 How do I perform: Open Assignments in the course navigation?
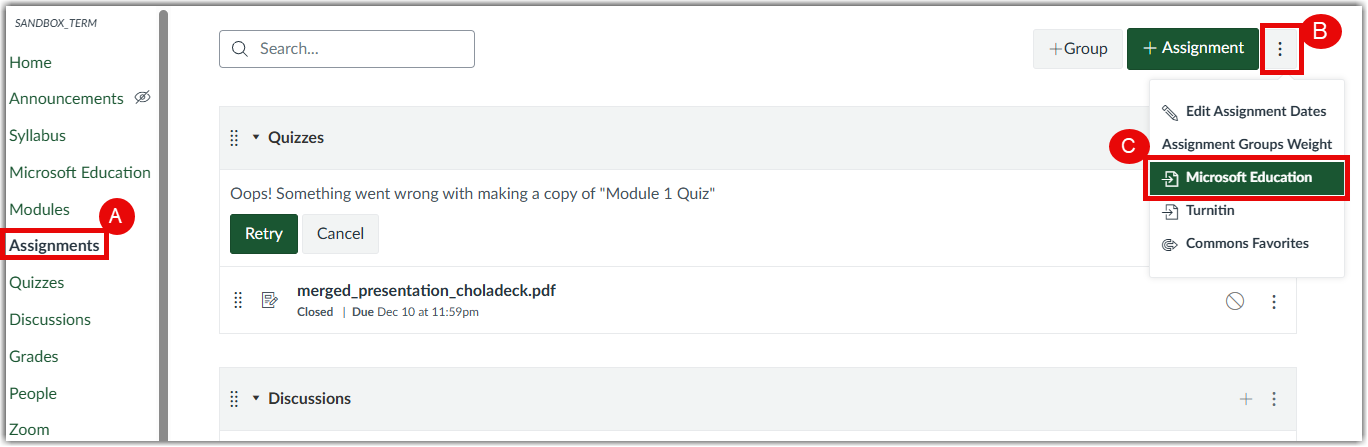[54, 245]
